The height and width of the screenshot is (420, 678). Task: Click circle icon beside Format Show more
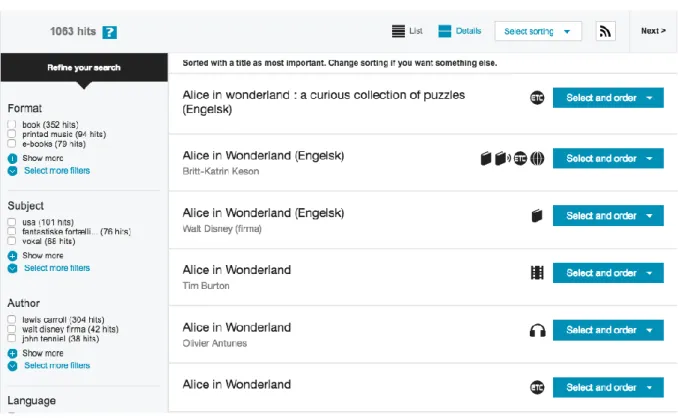pos(13,158)
